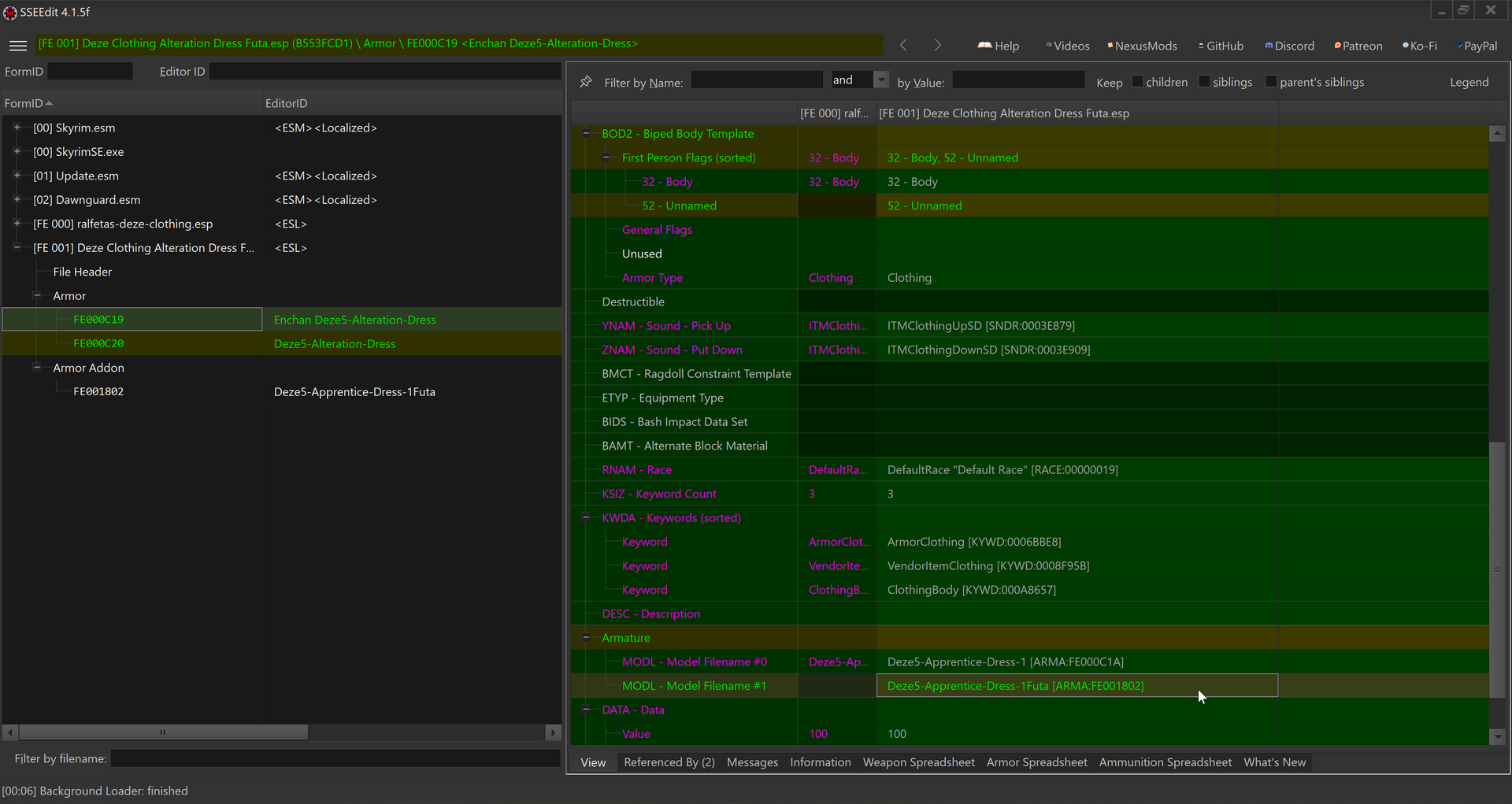This screenshot has width=1512, height=804.
Task: Open the Messages tab
Action: click(x=752, y=762)
